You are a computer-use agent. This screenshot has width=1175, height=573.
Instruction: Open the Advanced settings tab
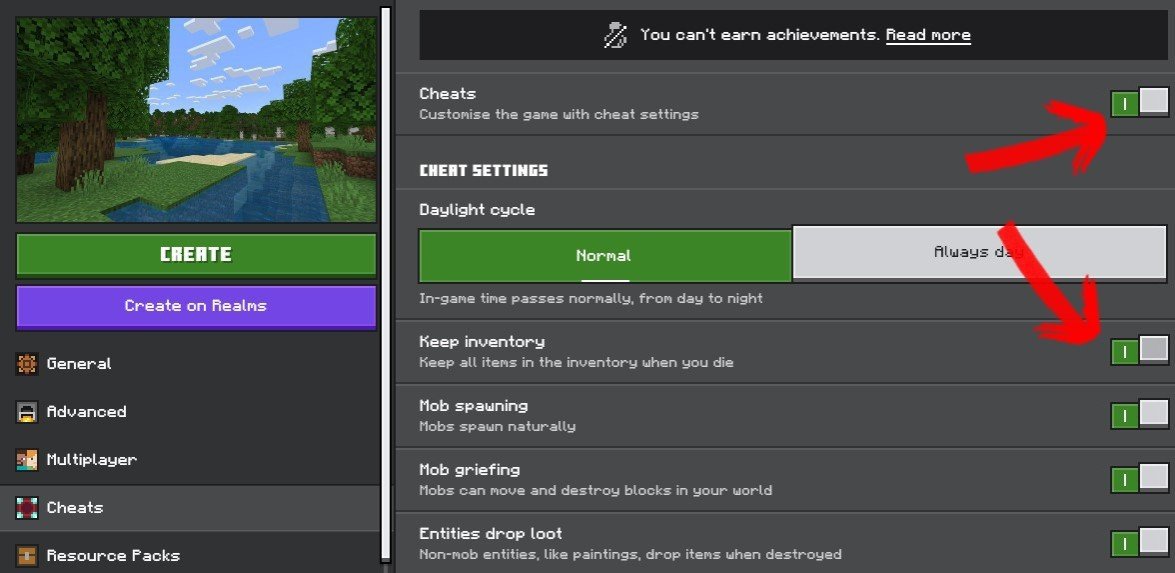point(190,412)
